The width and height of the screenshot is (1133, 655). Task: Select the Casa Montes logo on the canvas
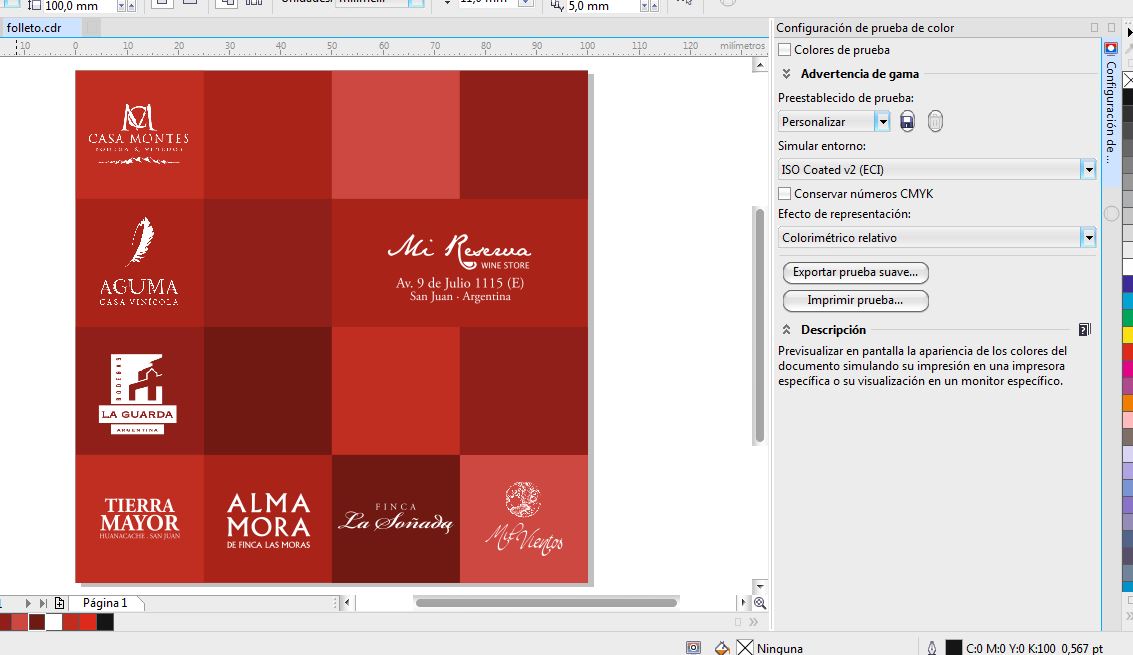[139, 134]
